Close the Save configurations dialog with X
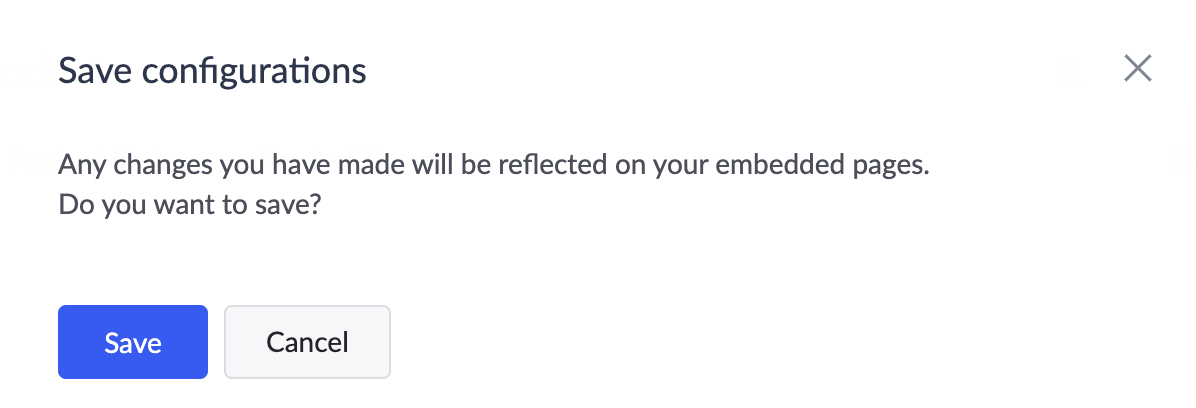 pos(1138,69)
